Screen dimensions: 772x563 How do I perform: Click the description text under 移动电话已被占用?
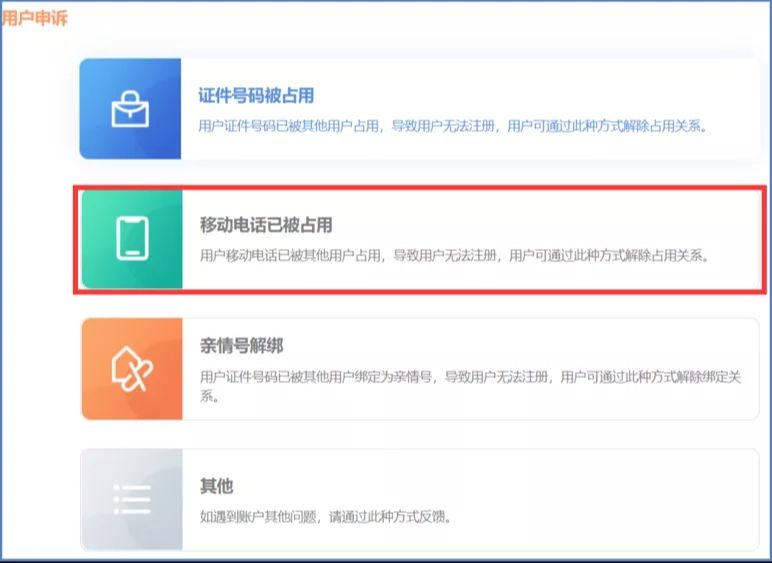tap(454, 256)
